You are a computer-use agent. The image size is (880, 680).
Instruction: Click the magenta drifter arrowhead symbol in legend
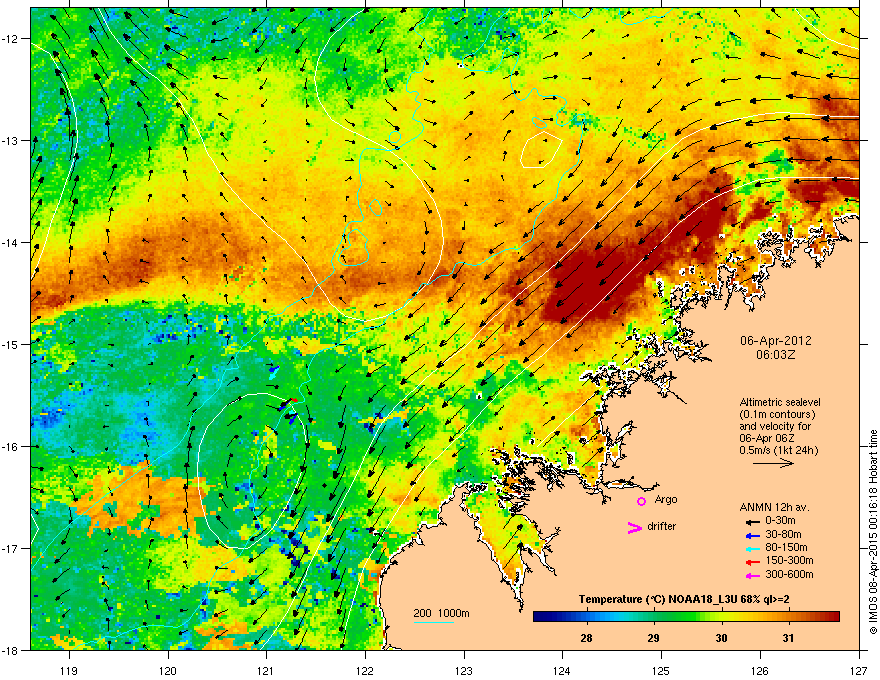[x=634, y=527]
